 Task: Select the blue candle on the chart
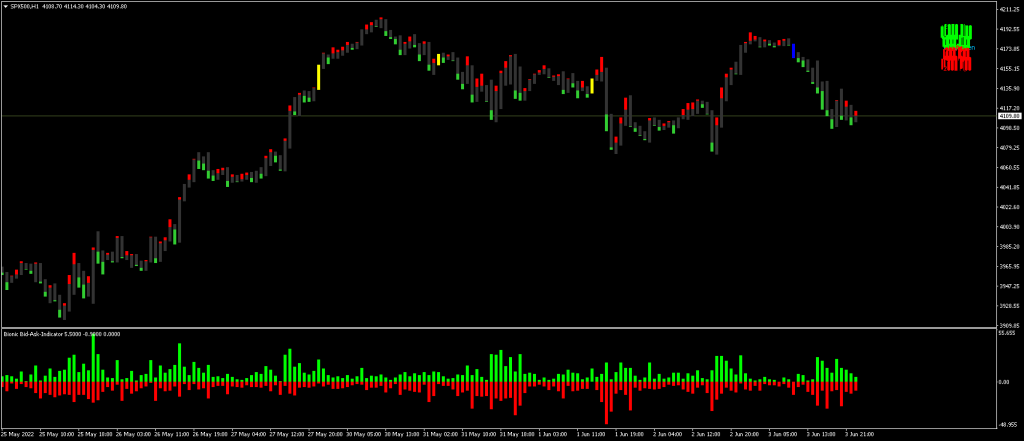click(794, 51)
